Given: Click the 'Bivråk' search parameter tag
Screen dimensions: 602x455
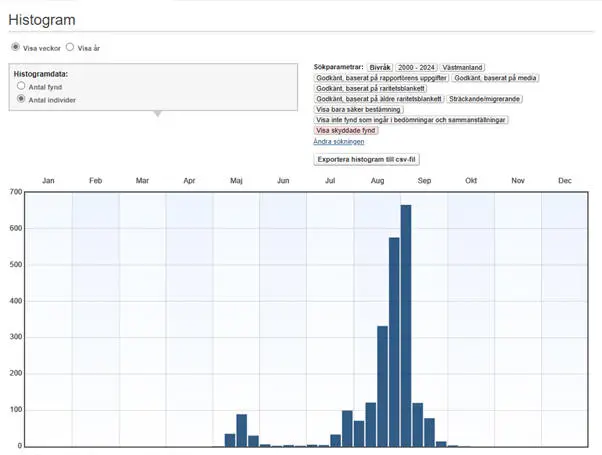Looking at the screenshot, I should tap(379, 67).
